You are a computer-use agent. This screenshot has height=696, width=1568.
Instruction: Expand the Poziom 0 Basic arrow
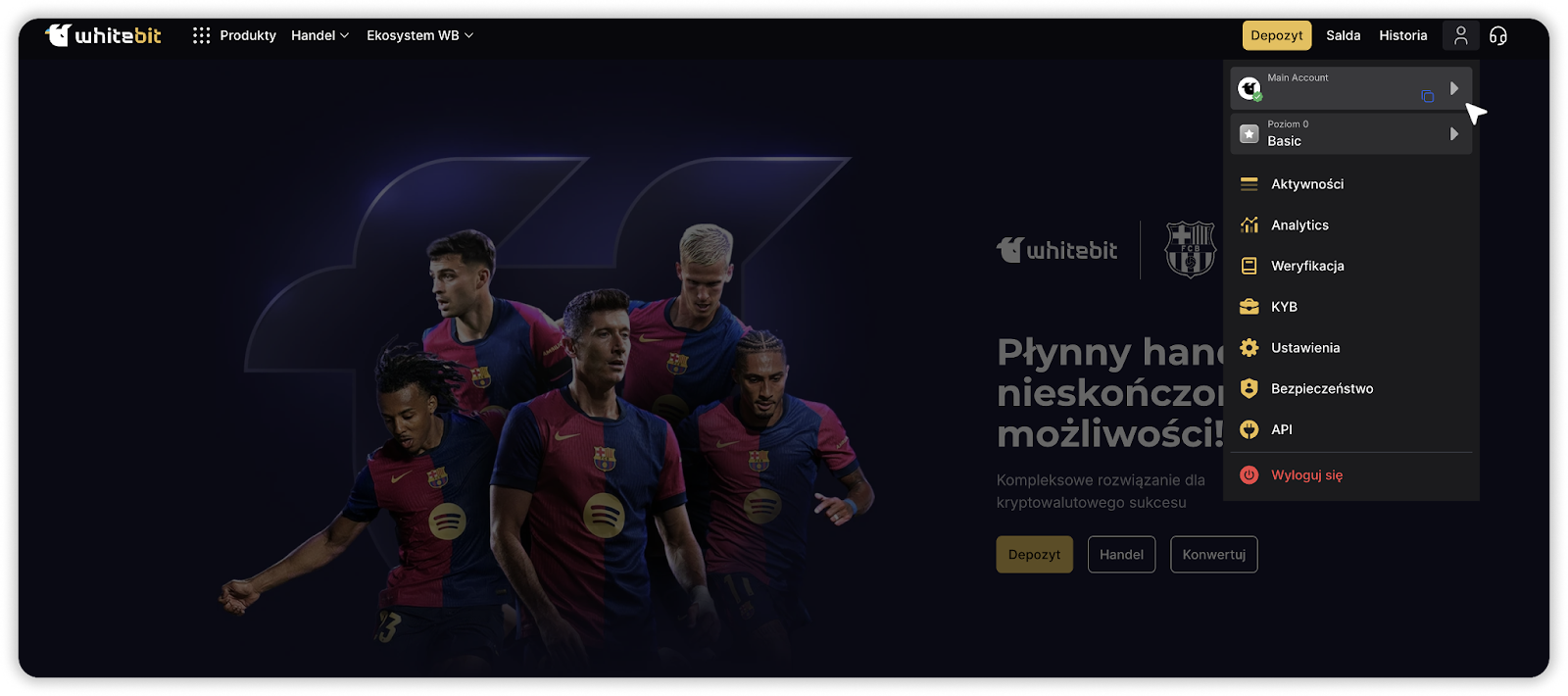point(1454,134)
